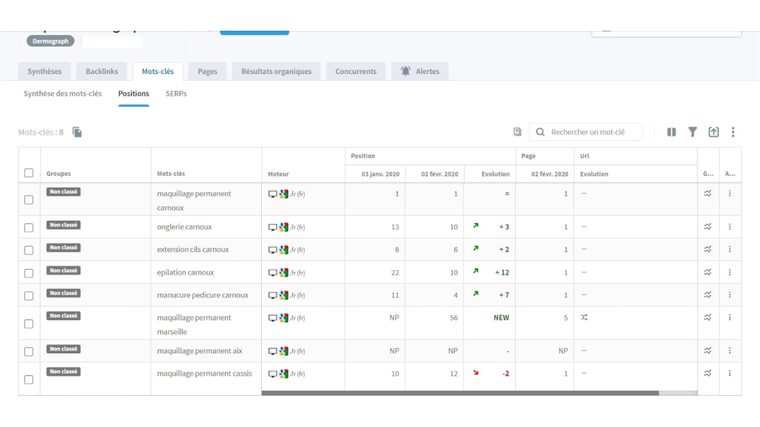Sort by 03 janv. 2020 position column
The height and width of the screenshot is (427, 760).
380,174
